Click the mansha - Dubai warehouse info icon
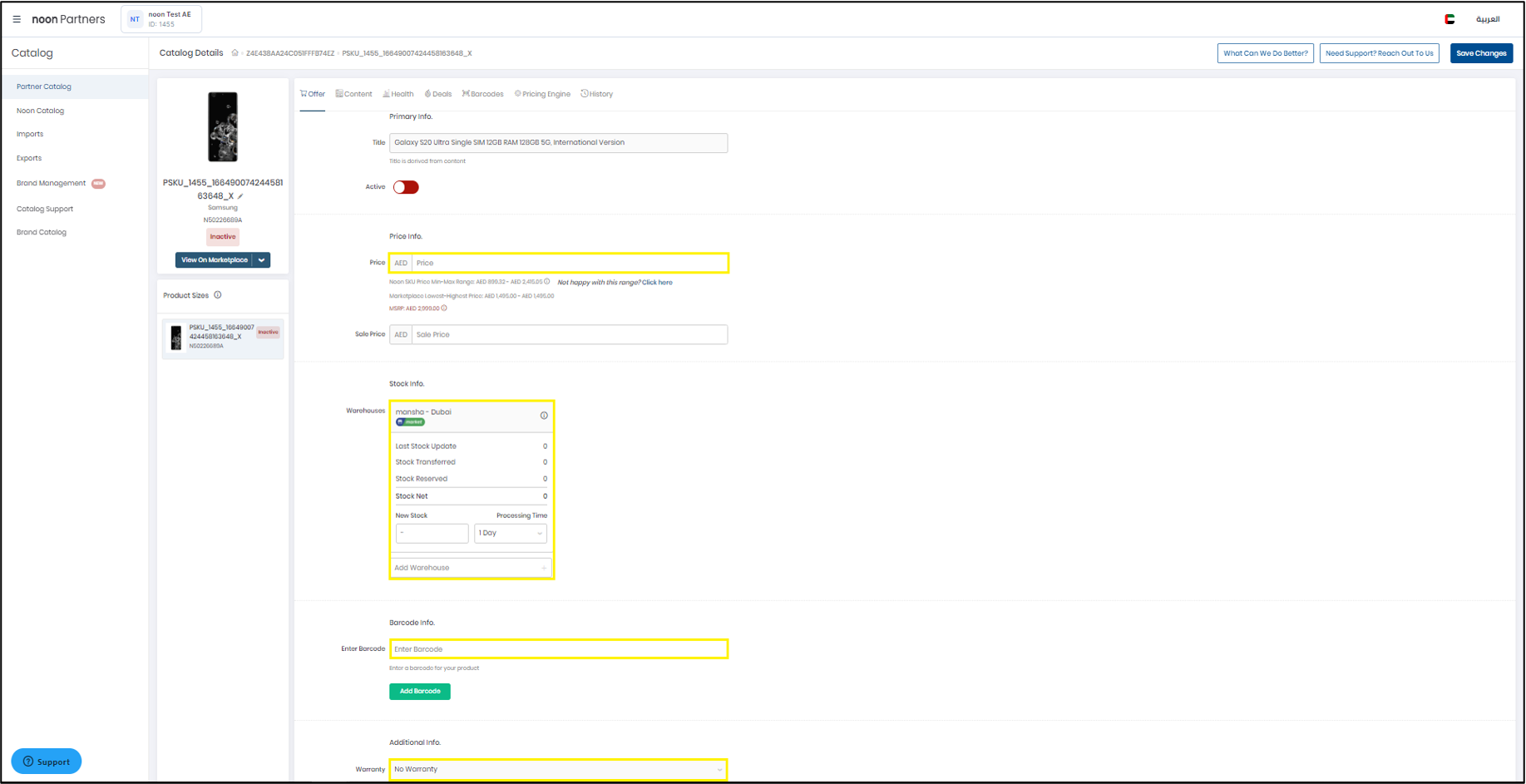Screen dimensions: 1526x784 [x=544, y=416]
